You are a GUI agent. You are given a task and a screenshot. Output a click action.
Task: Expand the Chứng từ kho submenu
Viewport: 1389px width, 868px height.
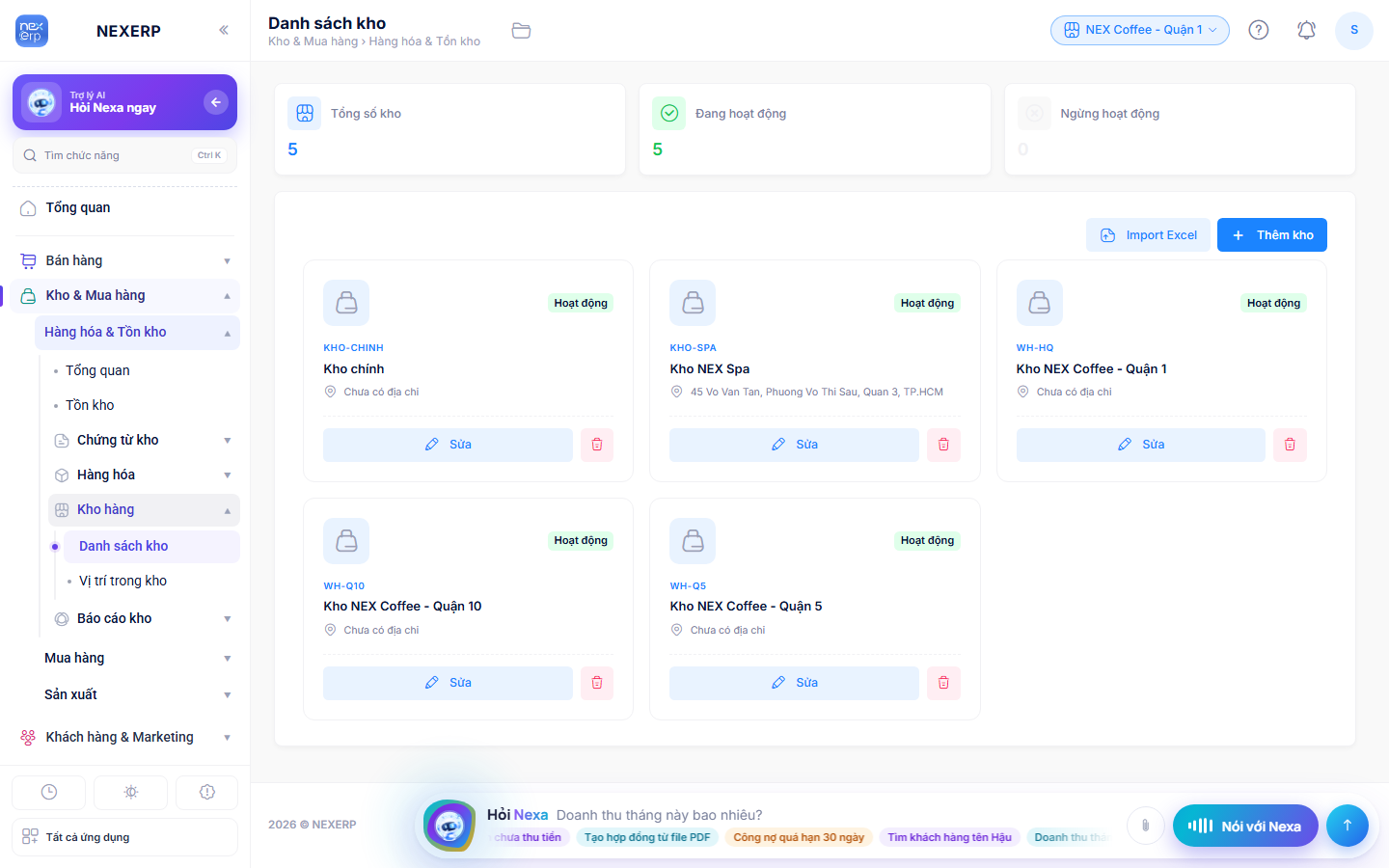[x=143, y=440]
